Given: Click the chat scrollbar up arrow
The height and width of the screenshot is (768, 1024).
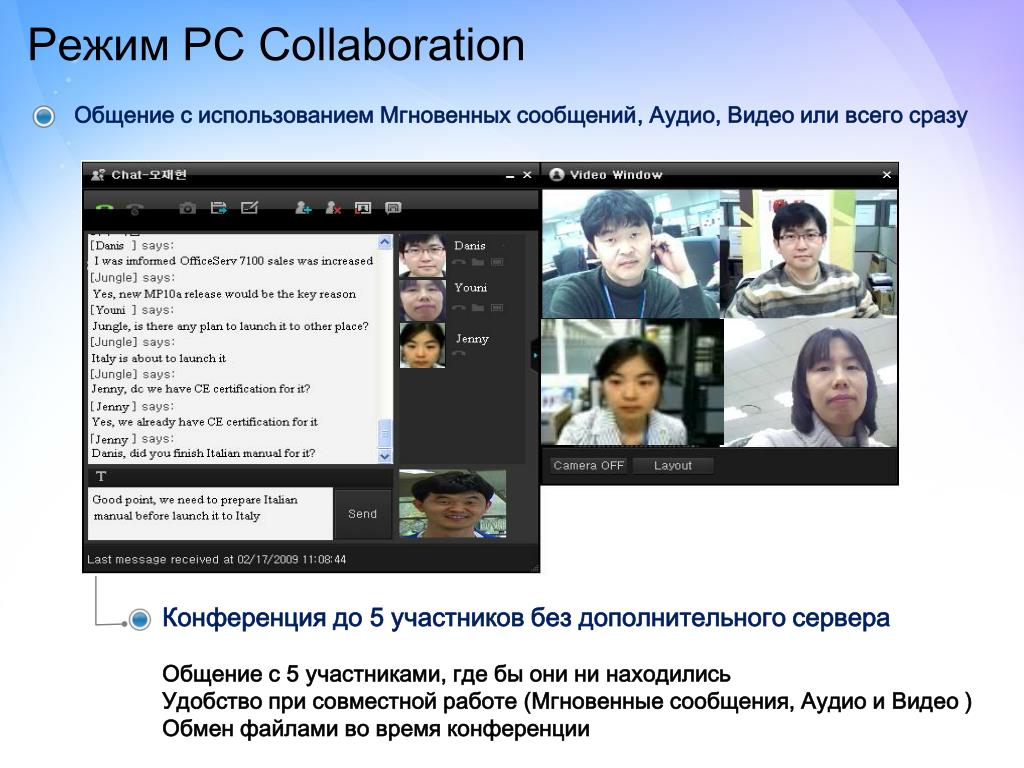Looking at the screenshot, I should pos(385,242).
